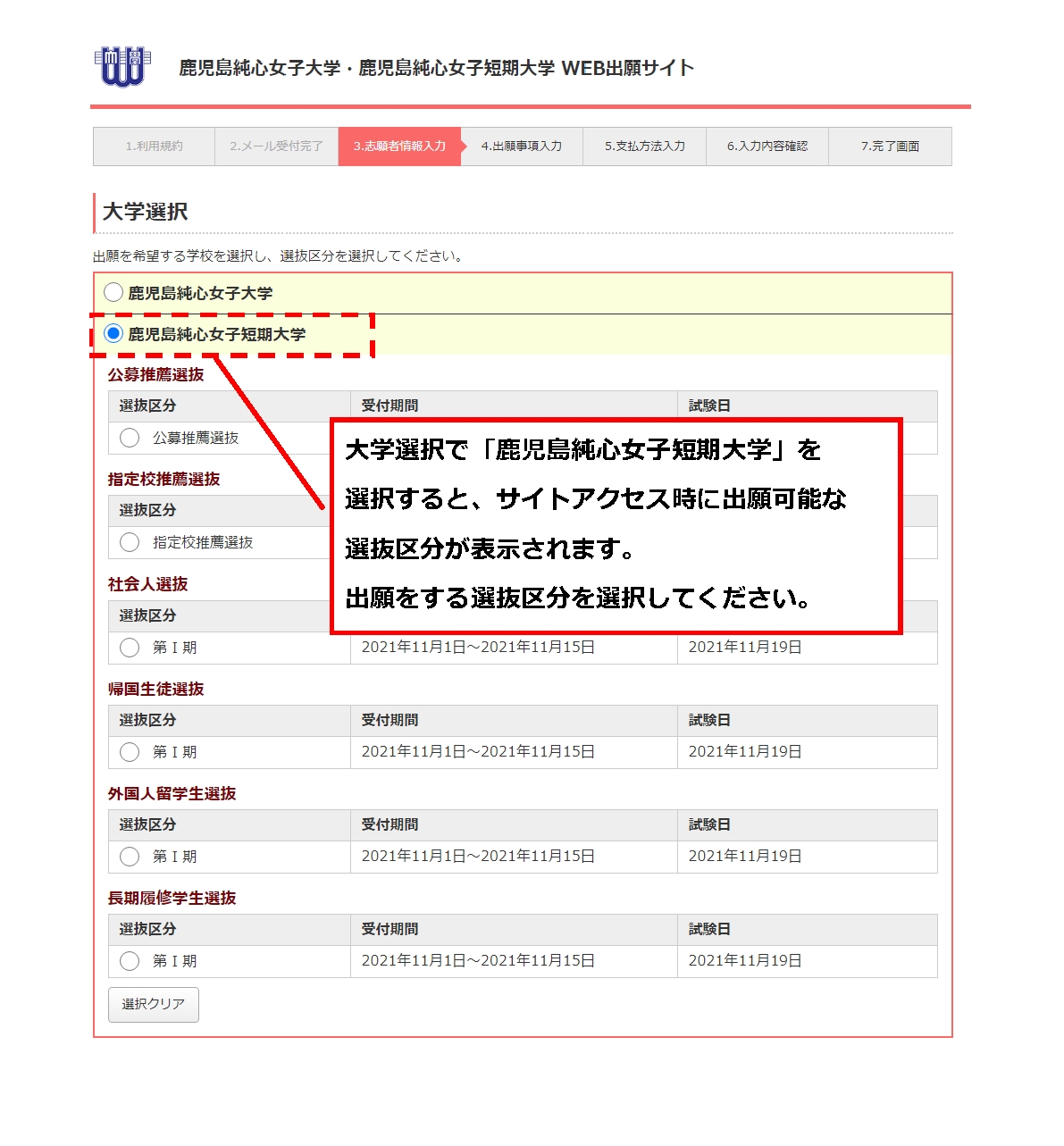The width and height of the screenshot is (1064, 1146).
Task: Click the 公募推薦選抜 section heading
Action: (x=156, y=375)
